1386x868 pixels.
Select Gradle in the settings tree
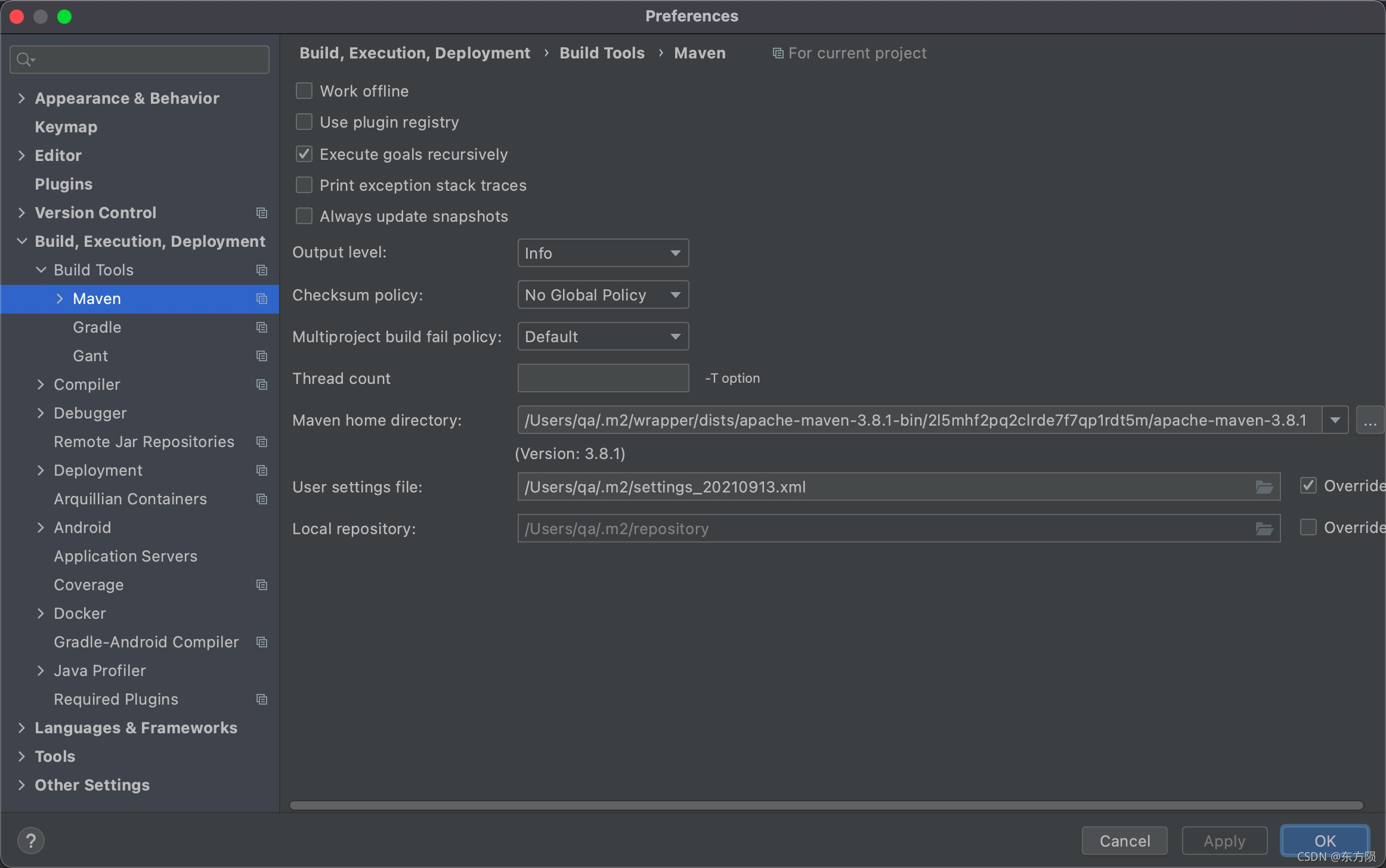pyautogui.click(x=97, y=327)
